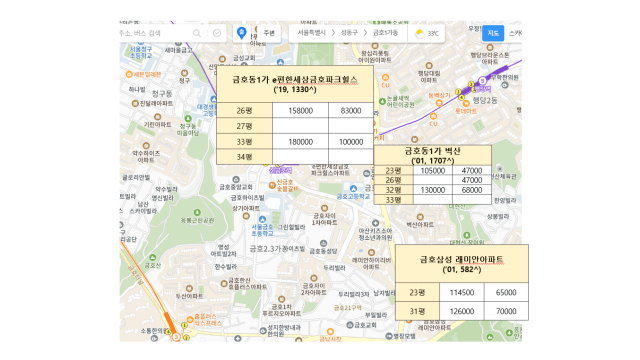Image resolution: width=640 pixels, height=360 pixels.
Task: Click the blue 금호고등학교 school marker
Action: pyautogui.click(x=353, y=188)
